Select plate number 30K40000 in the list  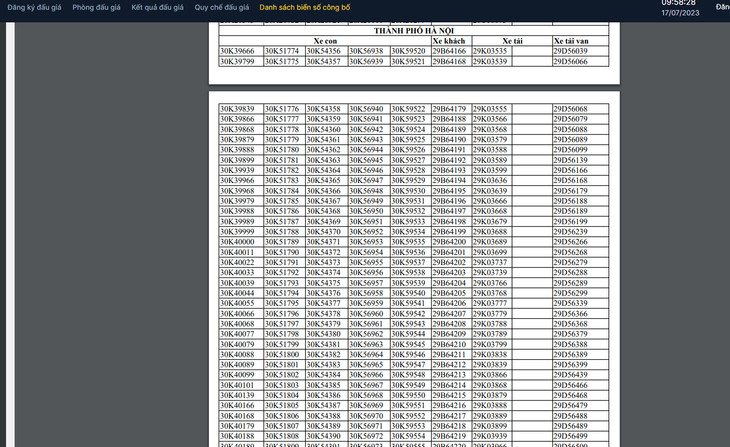(x=237, y=242)
